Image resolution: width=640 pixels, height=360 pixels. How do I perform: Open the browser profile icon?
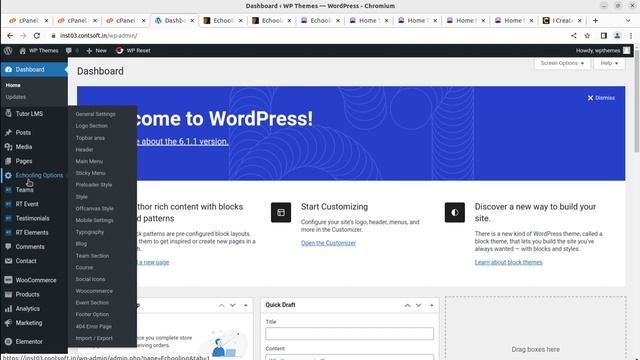[x=617, y=36]
